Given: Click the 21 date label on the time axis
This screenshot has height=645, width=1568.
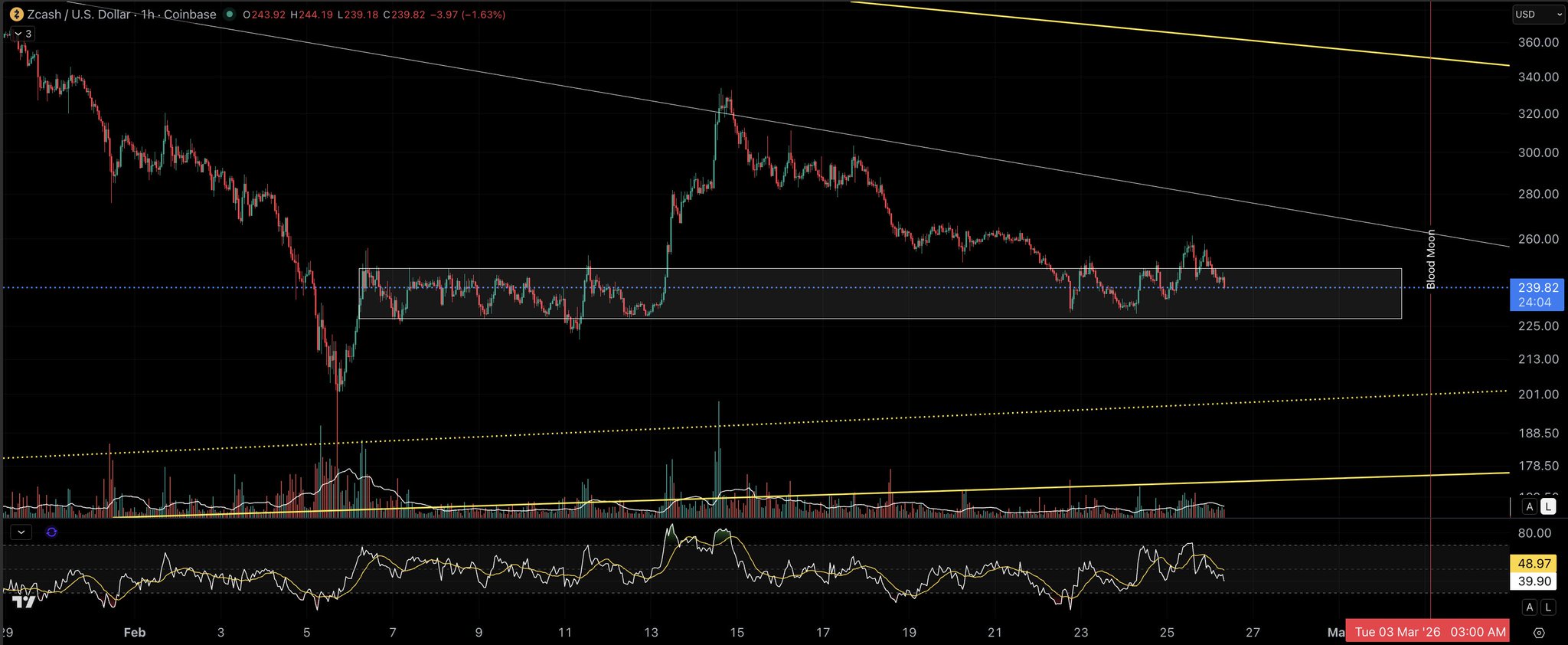Looking at the screenshot, I should pos(995,633).
